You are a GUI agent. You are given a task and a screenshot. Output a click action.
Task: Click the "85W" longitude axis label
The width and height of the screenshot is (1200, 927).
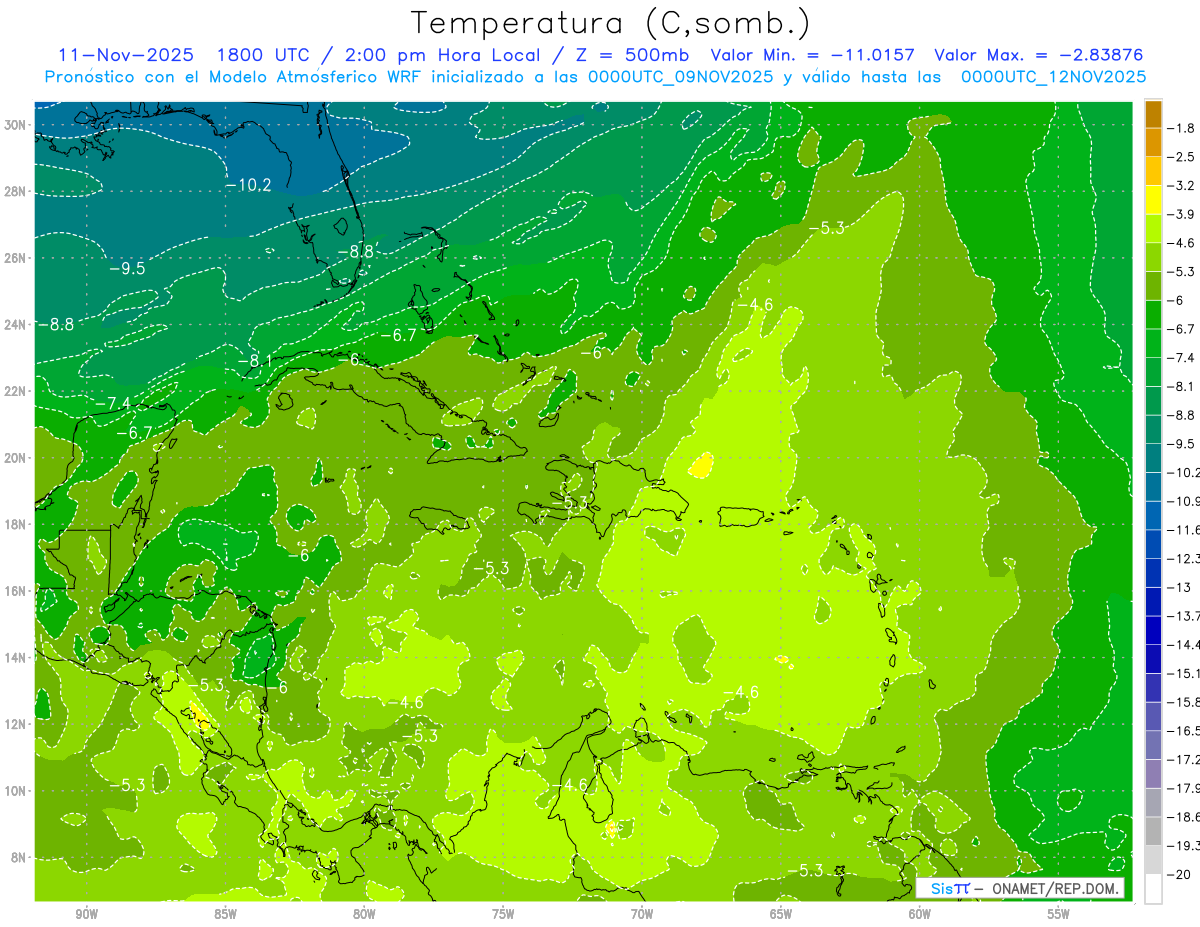(225, 914)
